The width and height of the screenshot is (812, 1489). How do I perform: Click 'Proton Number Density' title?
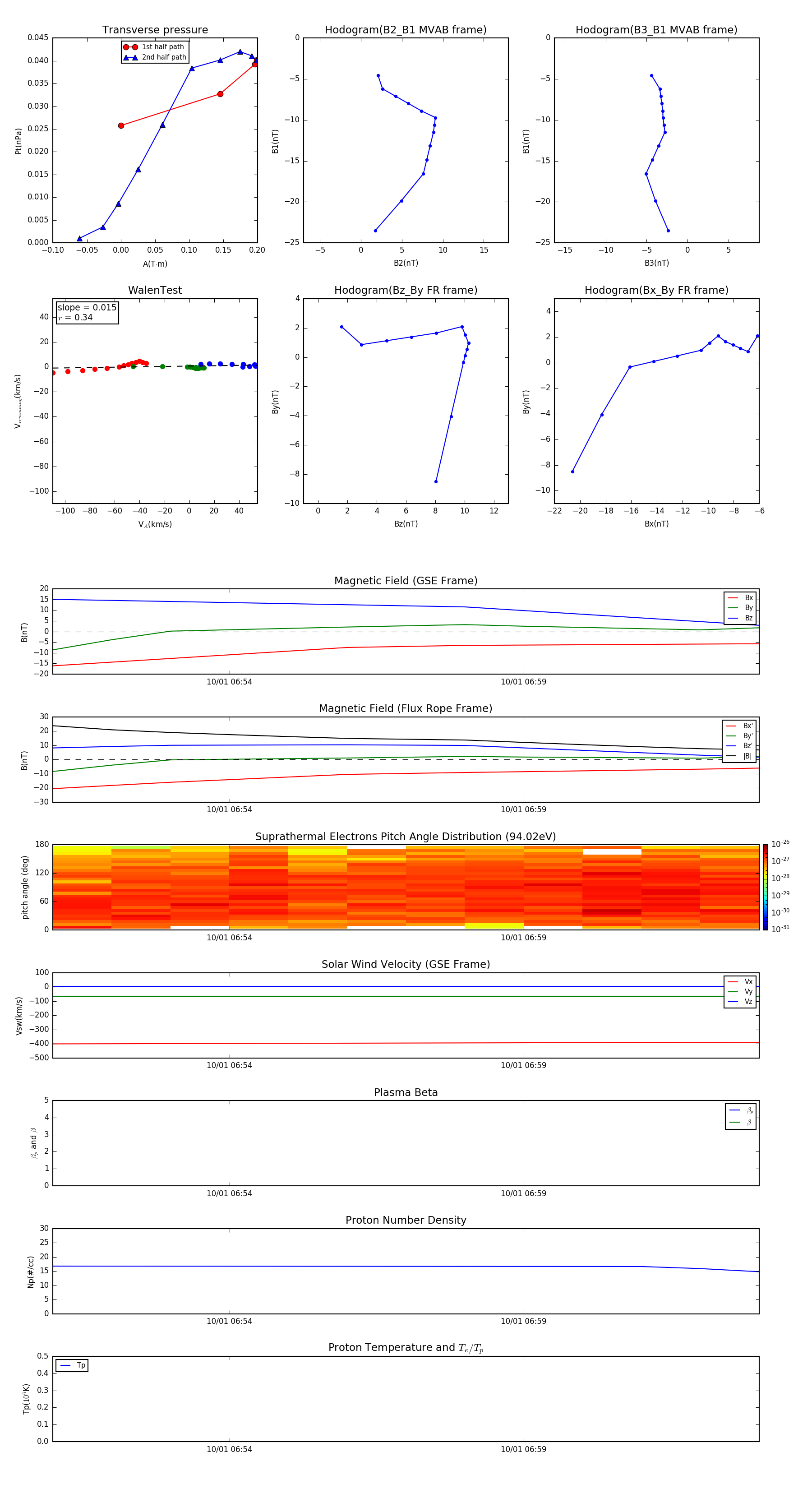pos(406,1221)
